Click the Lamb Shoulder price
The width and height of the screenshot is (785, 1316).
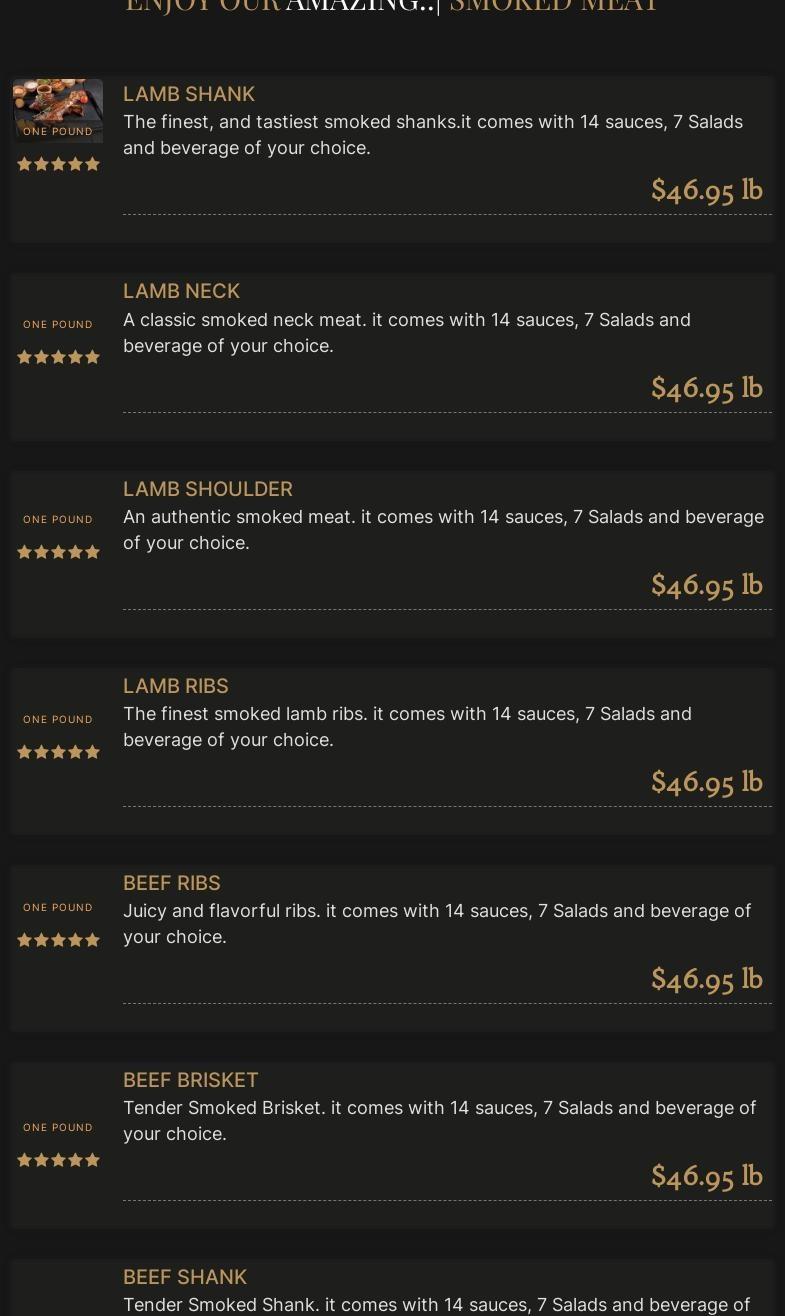point(706,585)
